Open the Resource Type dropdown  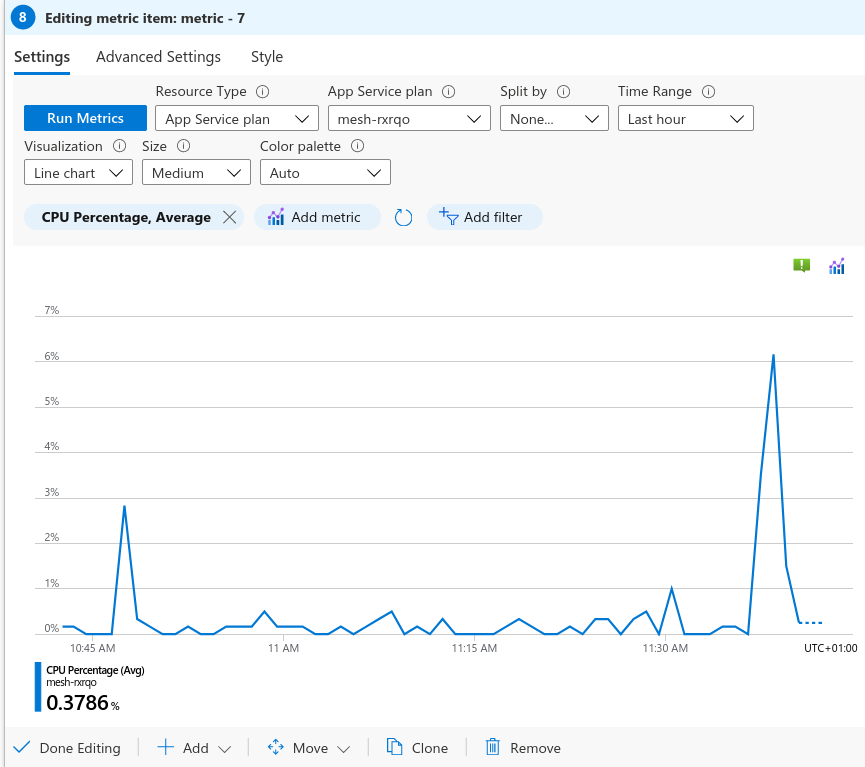click(236, 119)
